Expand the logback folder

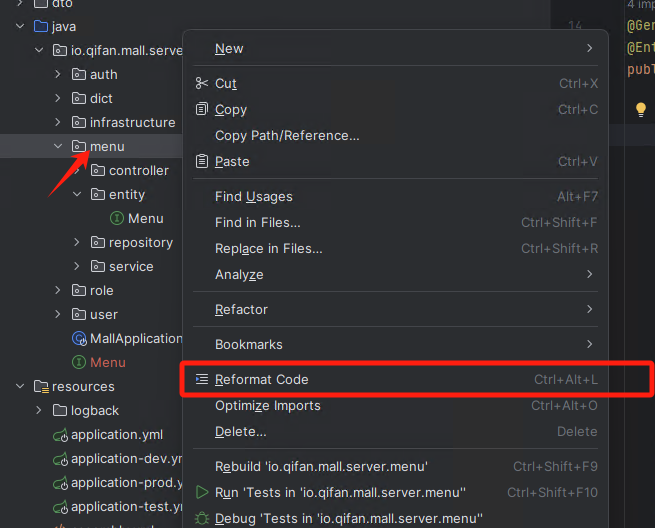39,410
